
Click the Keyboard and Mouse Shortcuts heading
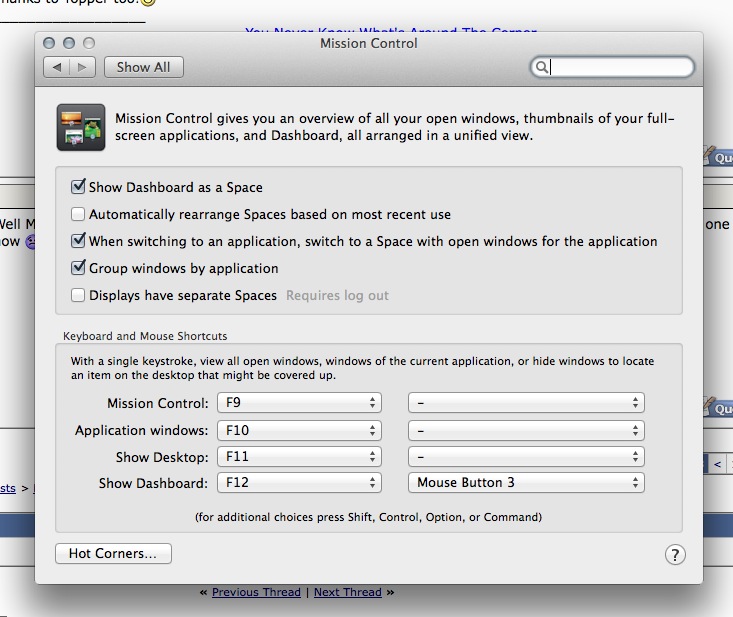coord(145,336)
